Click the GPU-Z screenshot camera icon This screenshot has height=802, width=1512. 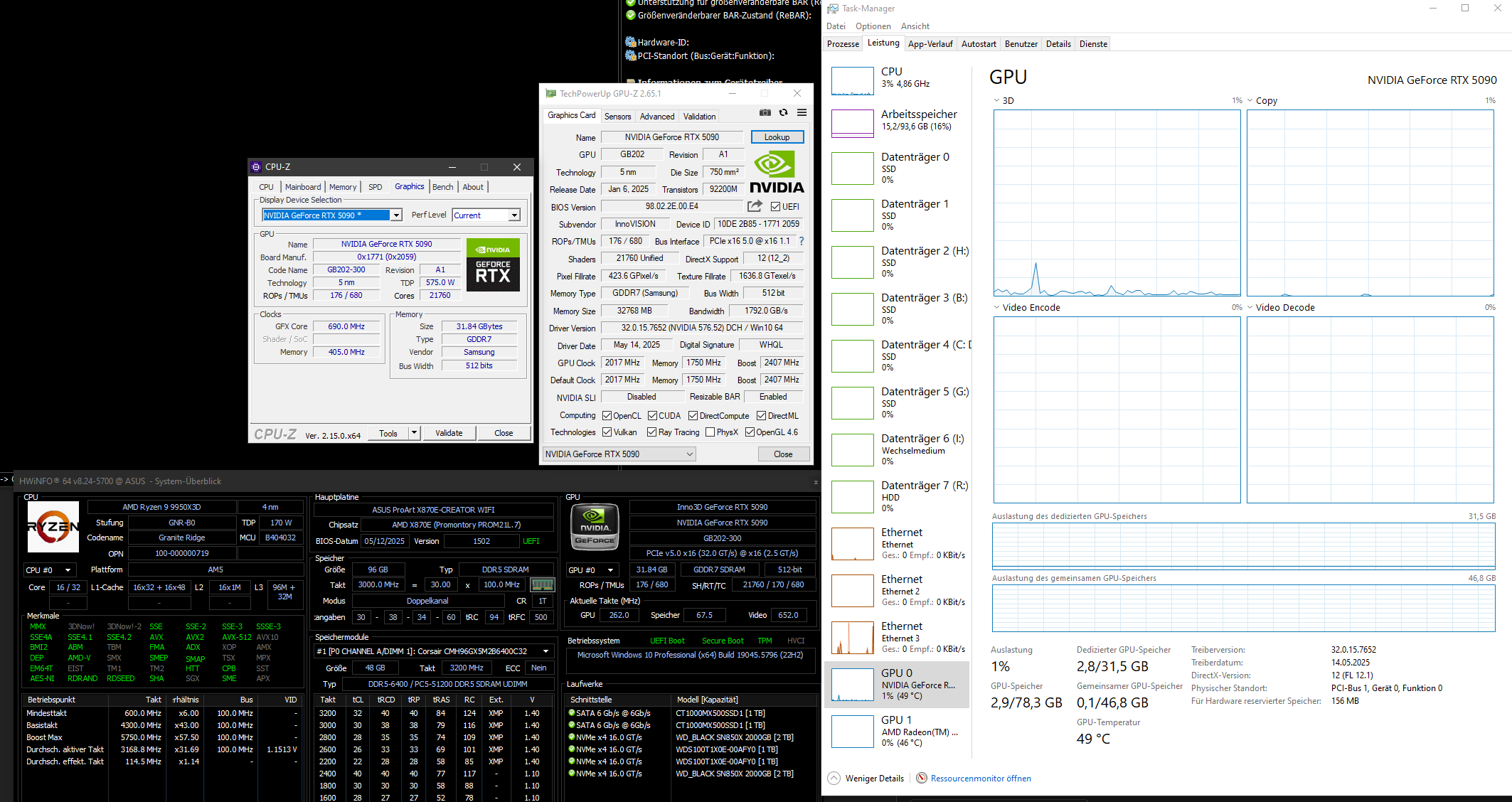(x=765, y=113)
